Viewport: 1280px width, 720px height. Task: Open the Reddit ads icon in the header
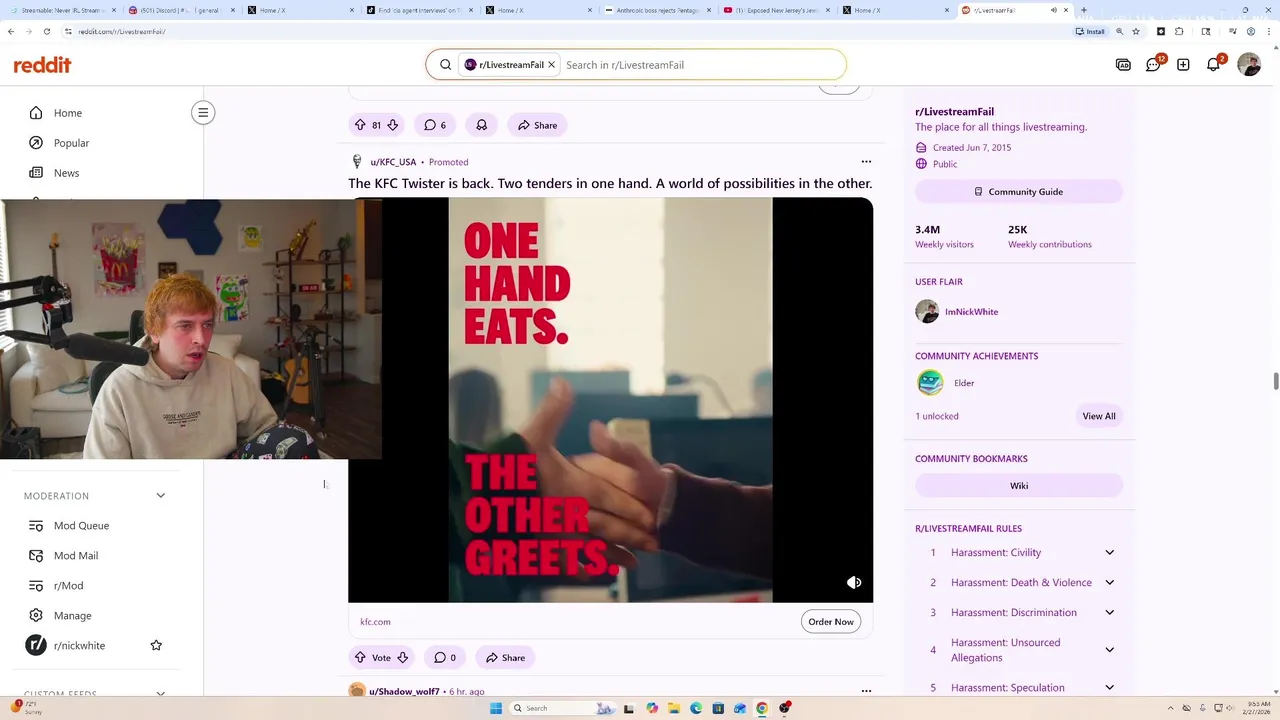click(1123, 65)
